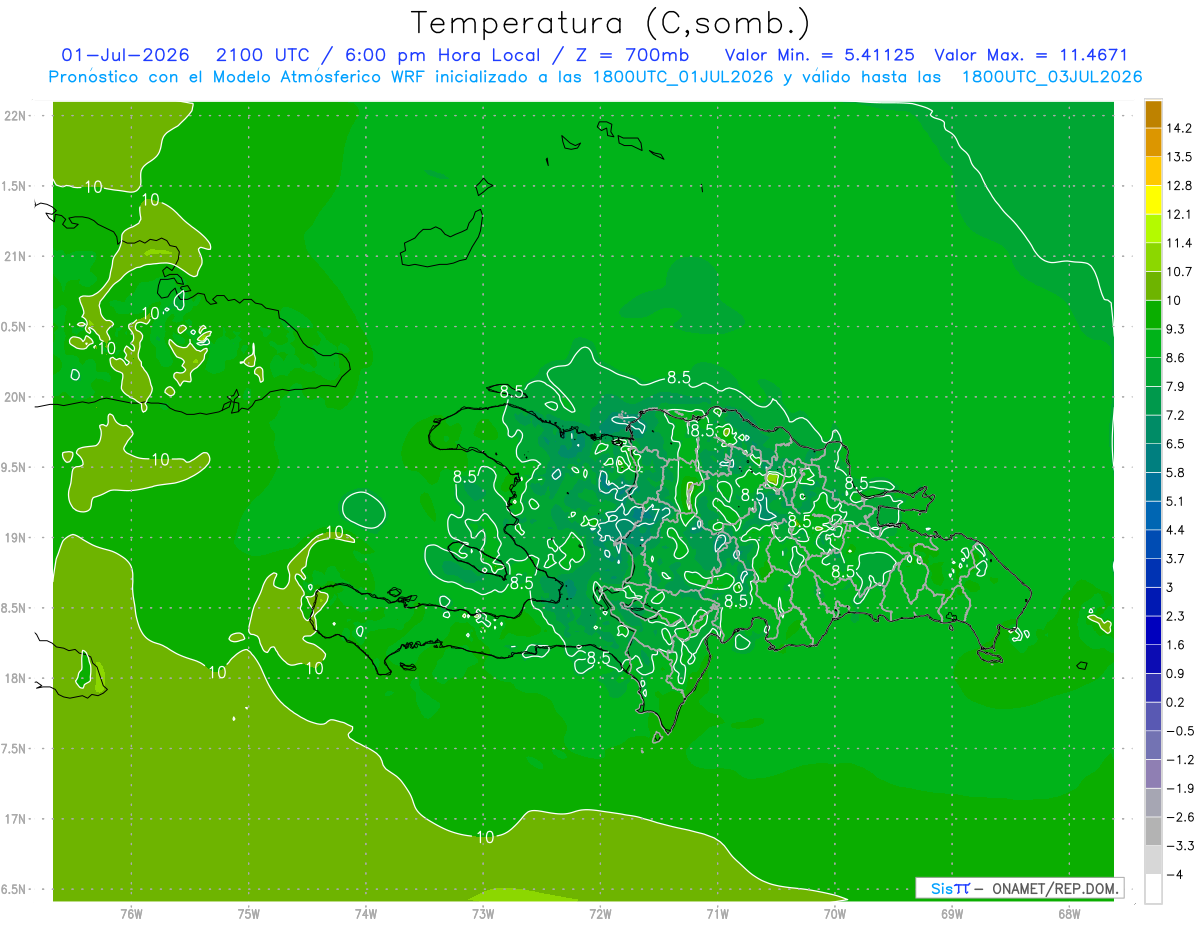Click 'Valor Min. = 5.41125' readout
The width and height of the screenshot is (1200, 927).
(819, 54)
